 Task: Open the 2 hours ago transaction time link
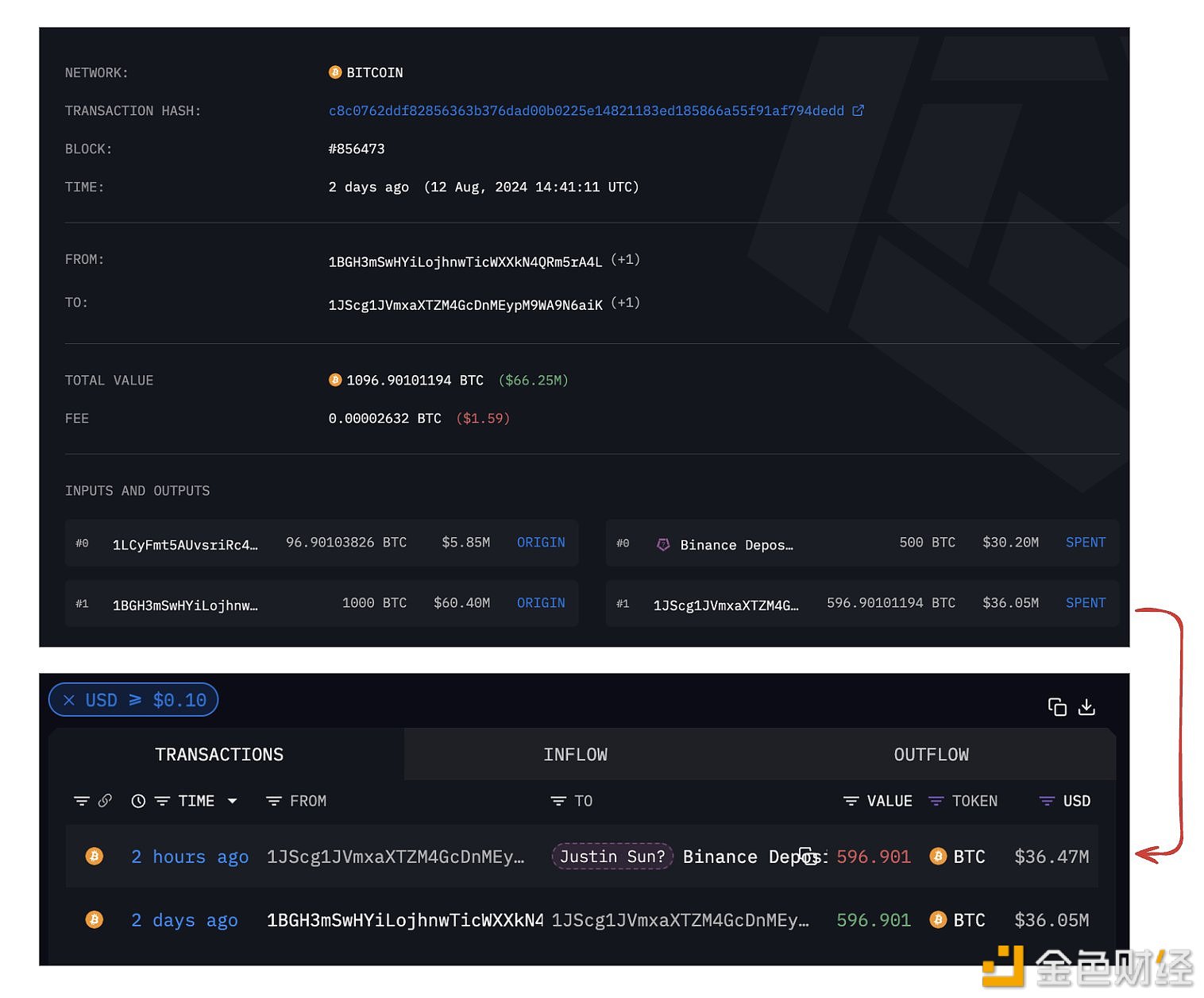point(190,857)
